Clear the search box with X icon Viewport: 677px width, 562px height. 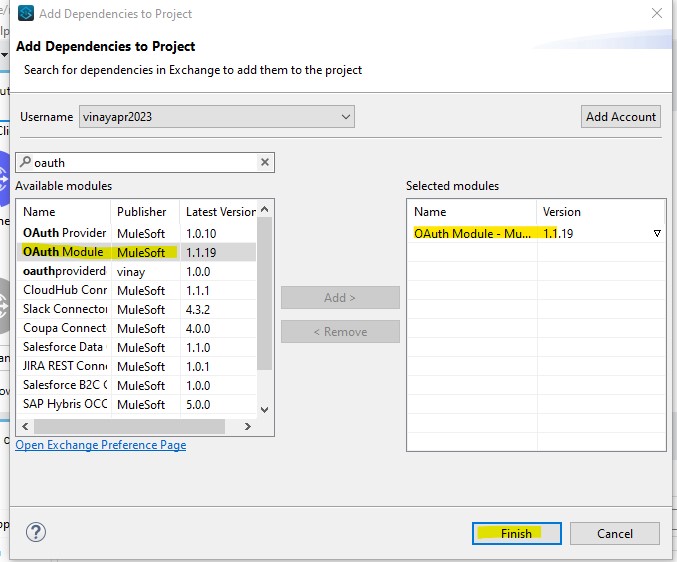(x=265, y=162)
